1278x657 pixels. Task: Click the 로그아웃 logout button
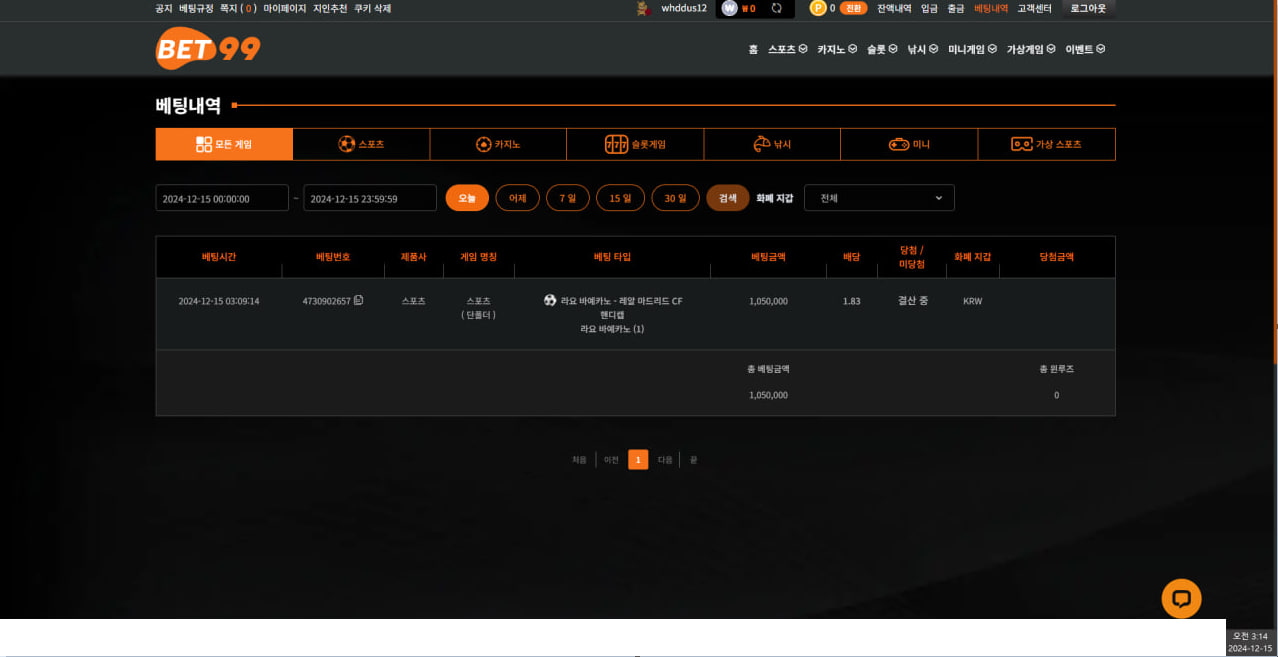(1088, 8)
